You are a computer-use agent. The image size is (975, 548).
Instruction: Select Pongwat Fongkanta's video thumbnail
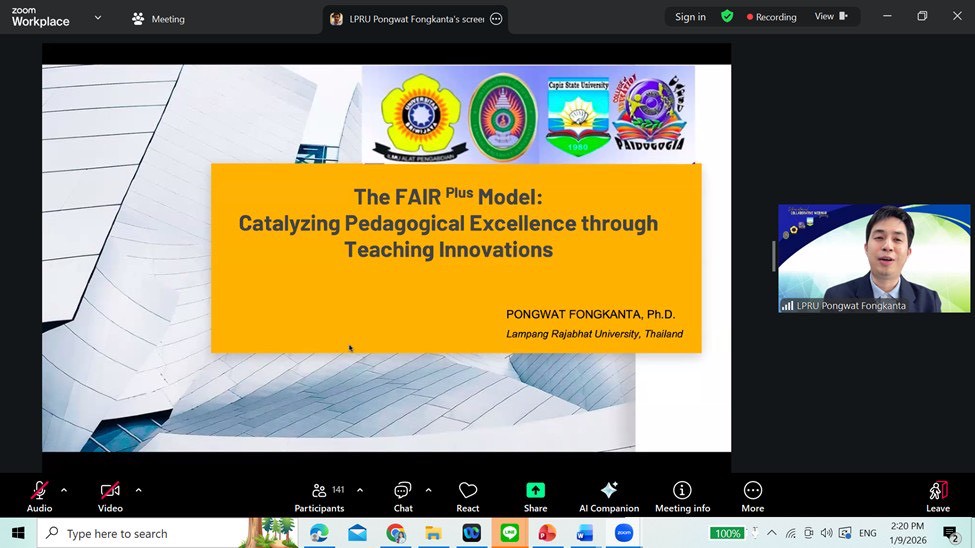874,258
